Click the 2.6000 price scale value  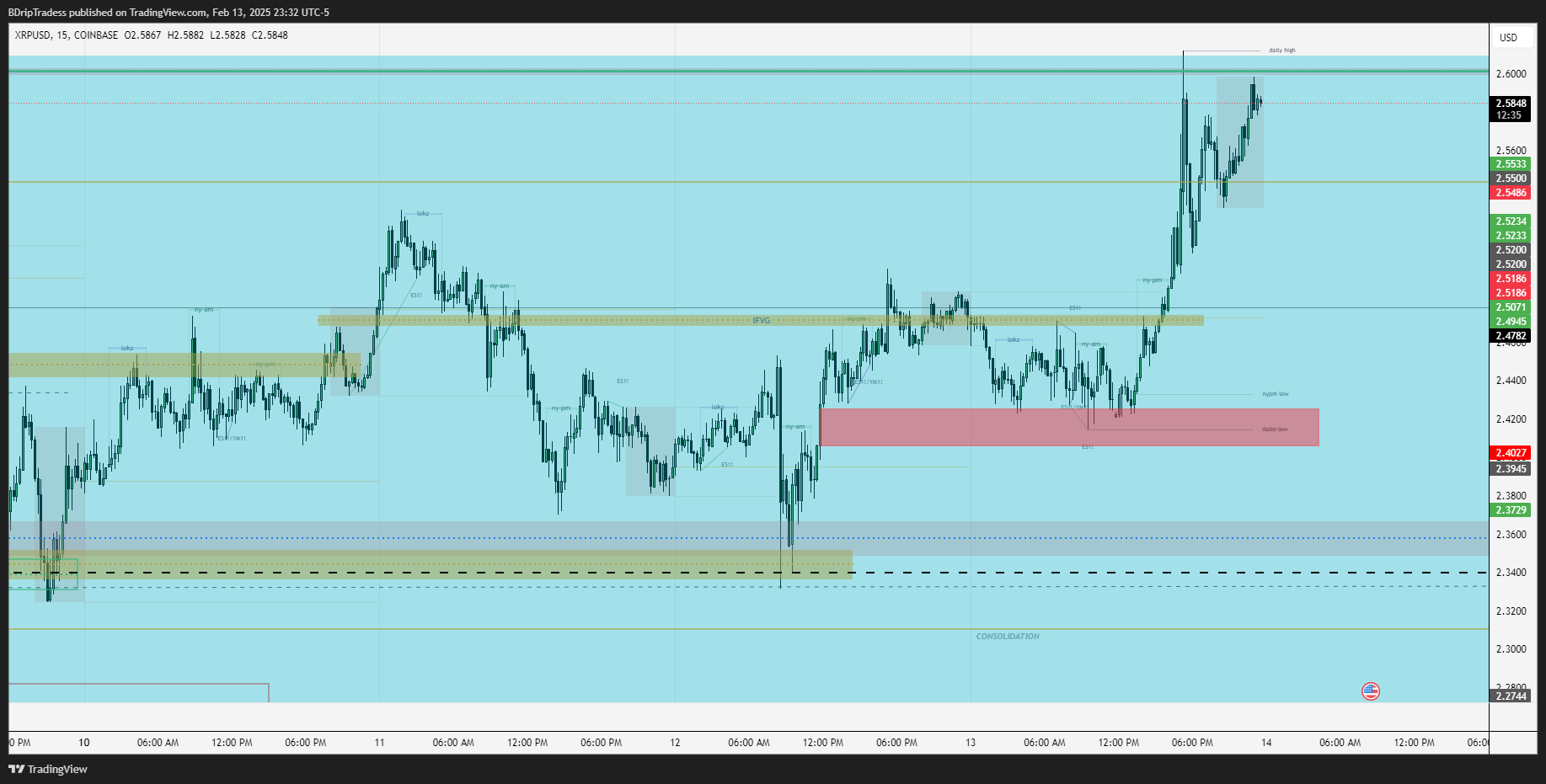tap(1511, 74)
